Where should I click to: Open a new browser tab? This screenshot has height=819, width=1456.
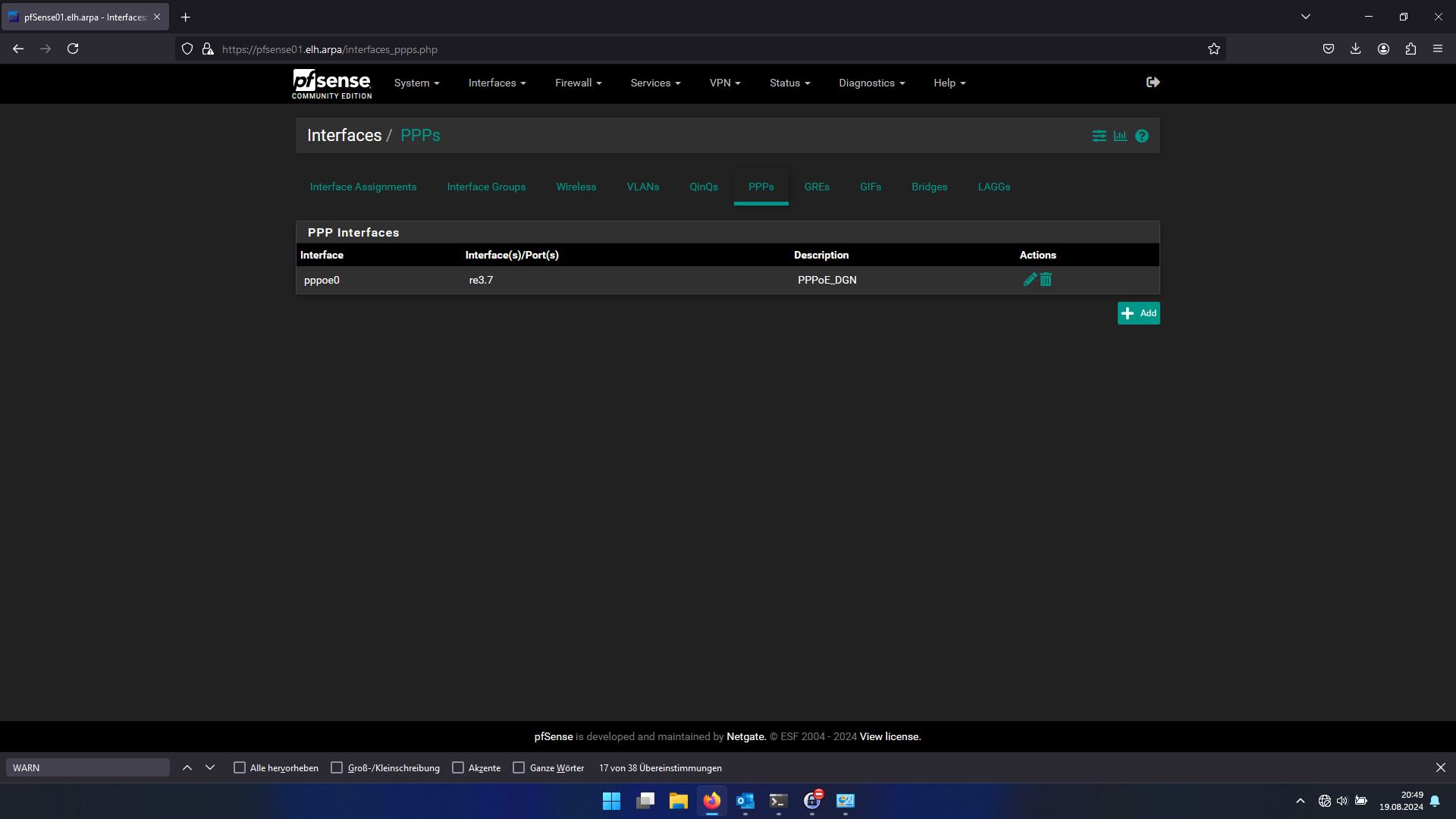186,17
